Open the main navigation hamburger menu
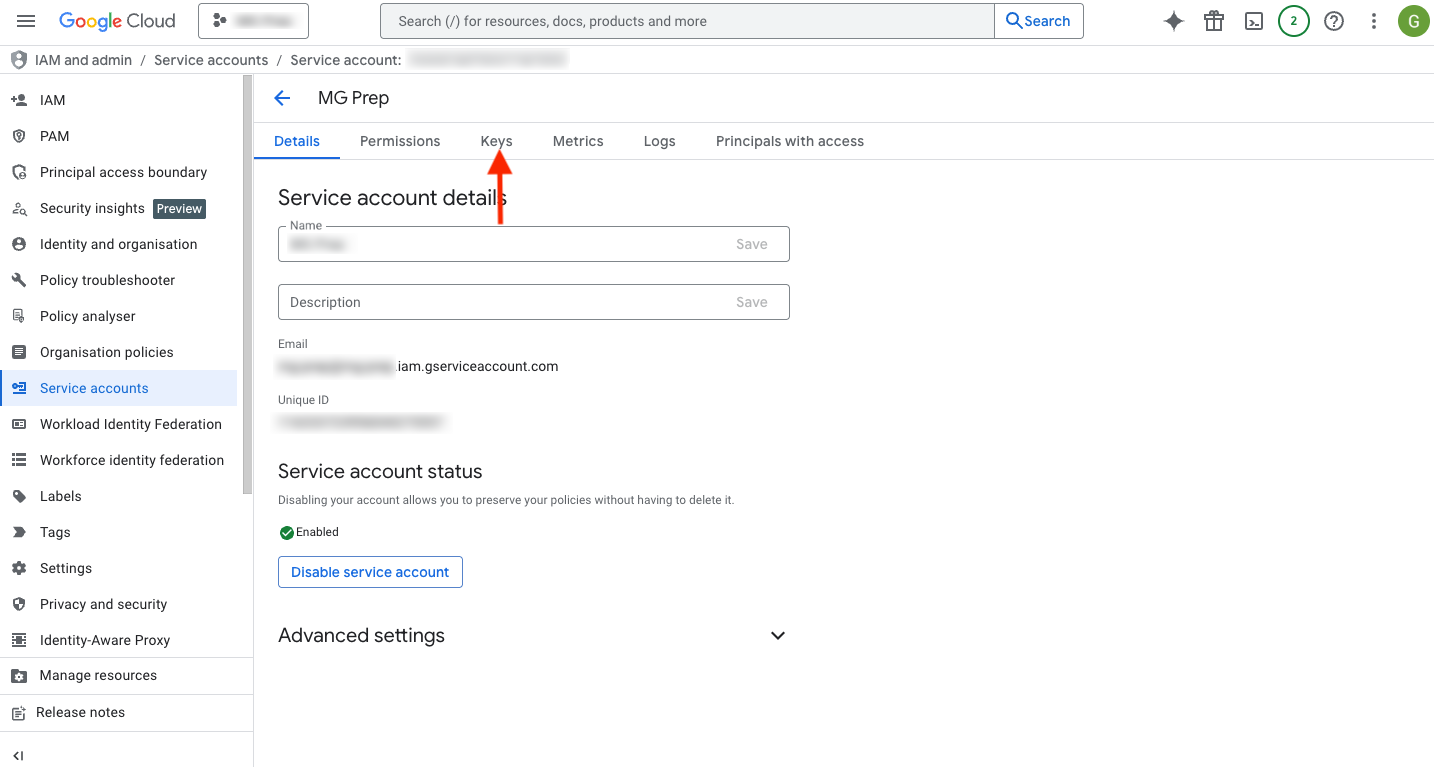1434x767 pixels. click(x=26, y=21)
